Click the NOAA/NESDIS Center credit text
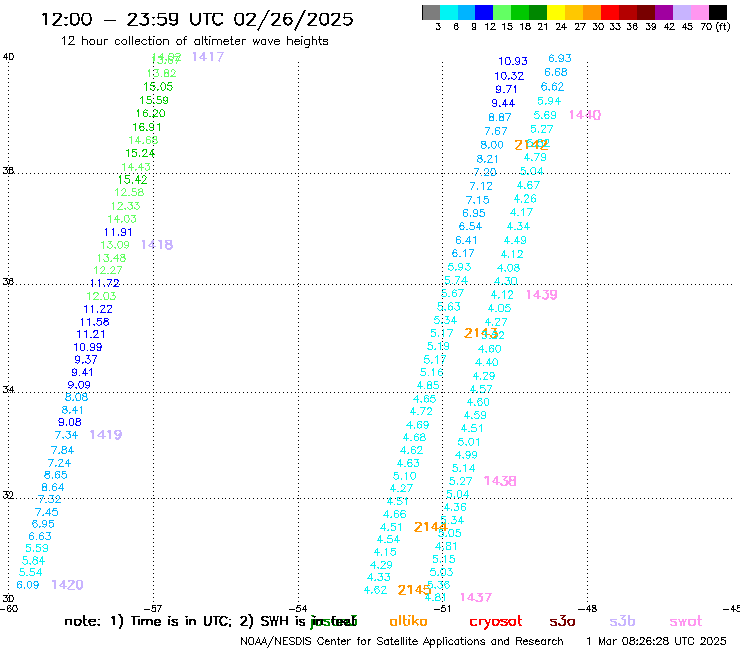 (402, 642)
